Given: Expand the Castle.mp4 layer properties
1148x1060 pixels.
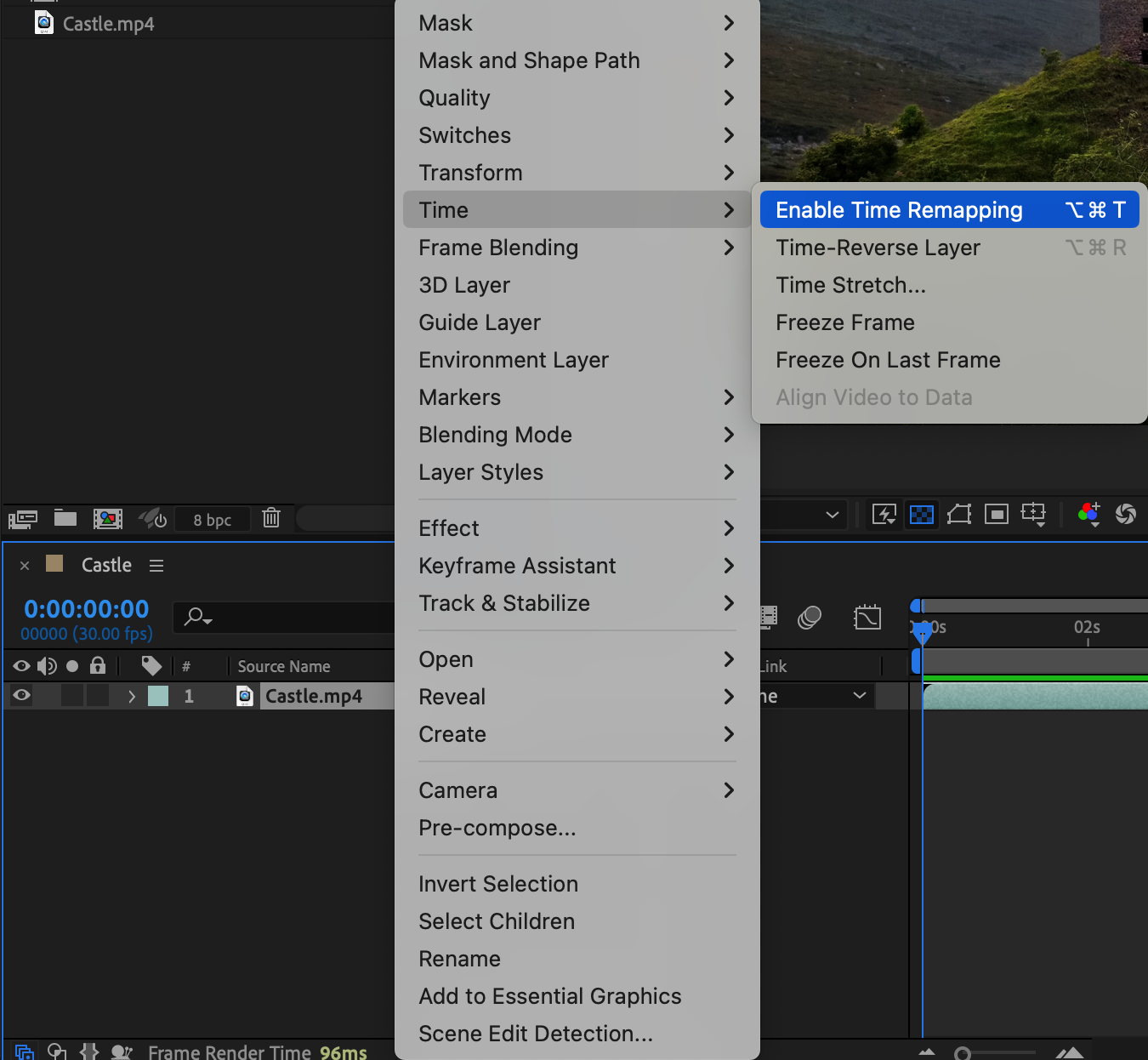Looking at the screenshot, I should pyautogui.click(x=131, y=696).
